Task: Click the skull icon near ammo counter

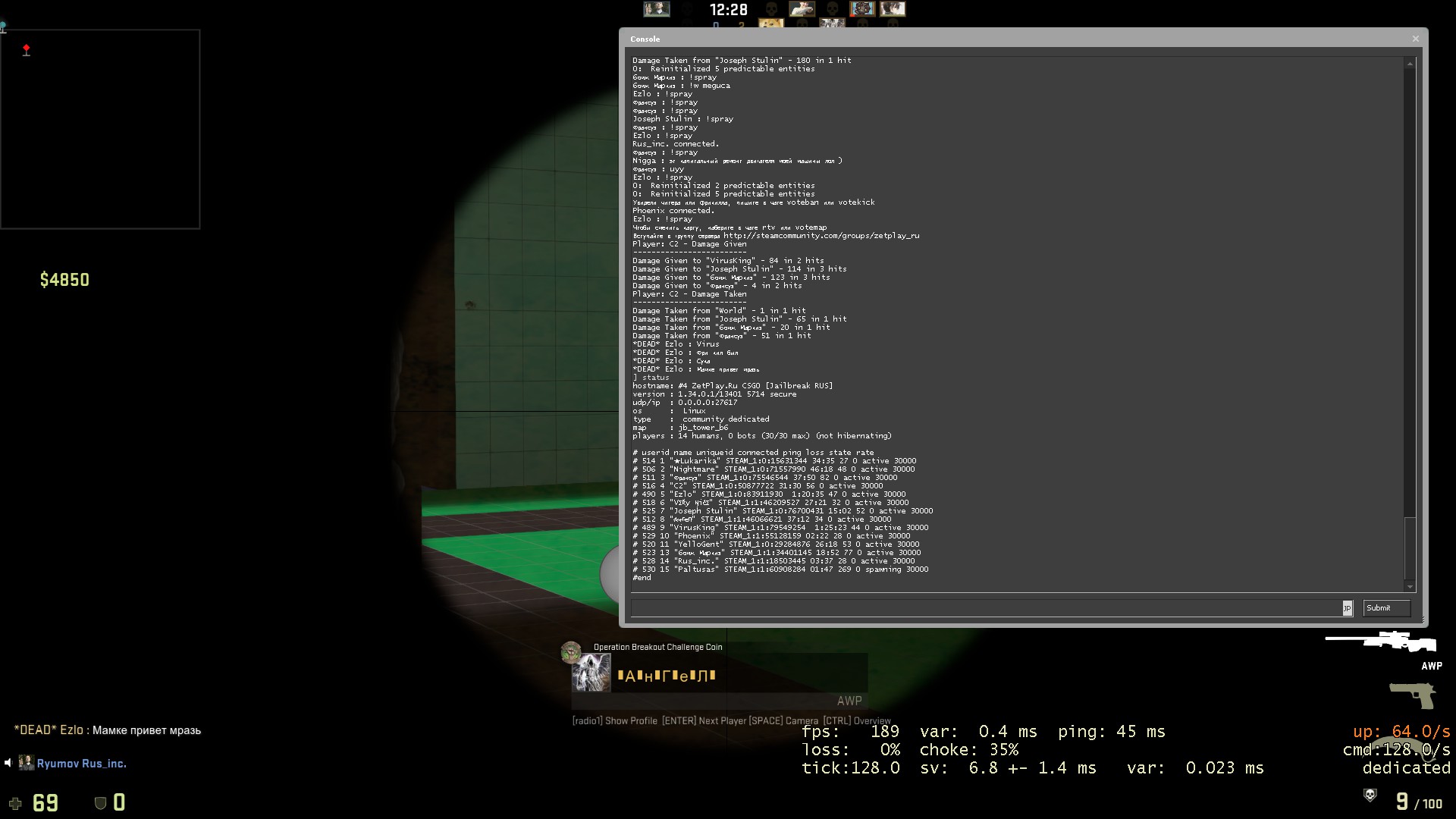Action: pyautogui.click(x=1370, y=795)
